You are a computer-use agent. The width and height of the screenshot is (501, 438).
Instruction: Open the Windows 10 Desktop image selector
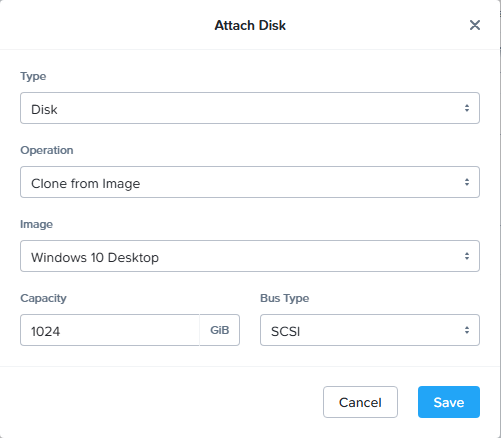pyautogui.click(x=250, y=256)
